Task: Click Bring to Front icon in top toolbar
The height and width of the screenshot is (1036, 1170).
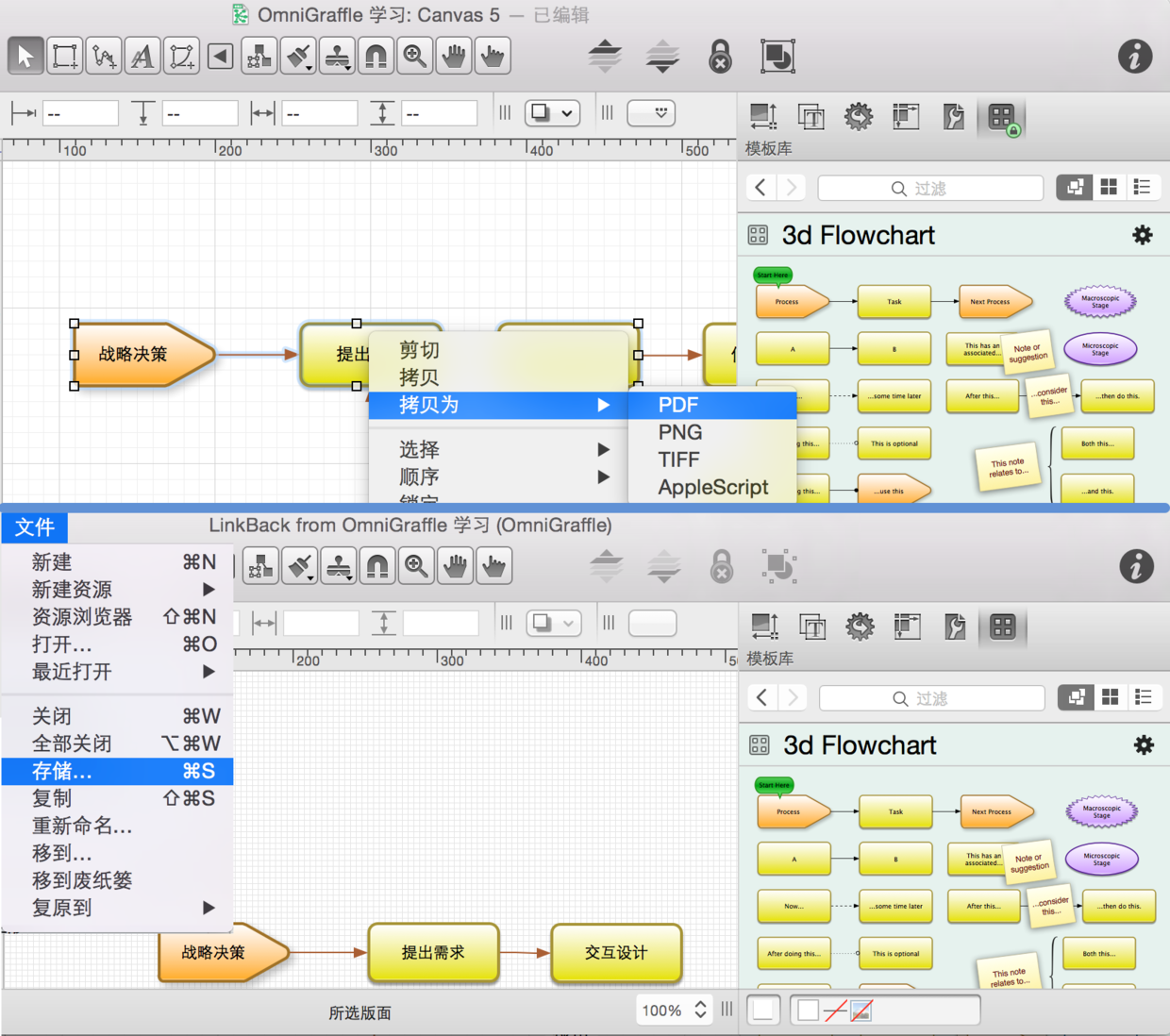Action: pyautogui.click(x=605, y=56)
